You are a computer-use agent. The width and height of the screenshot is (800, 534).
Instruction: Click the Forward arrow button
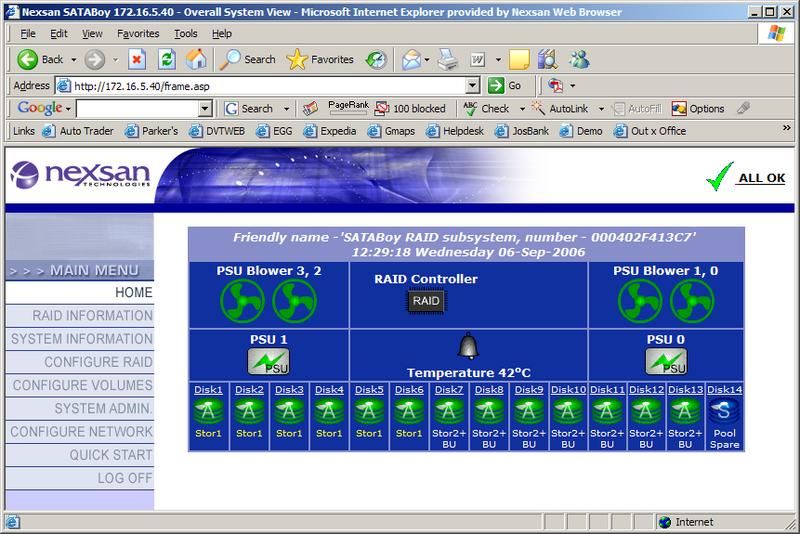point(95,60)
